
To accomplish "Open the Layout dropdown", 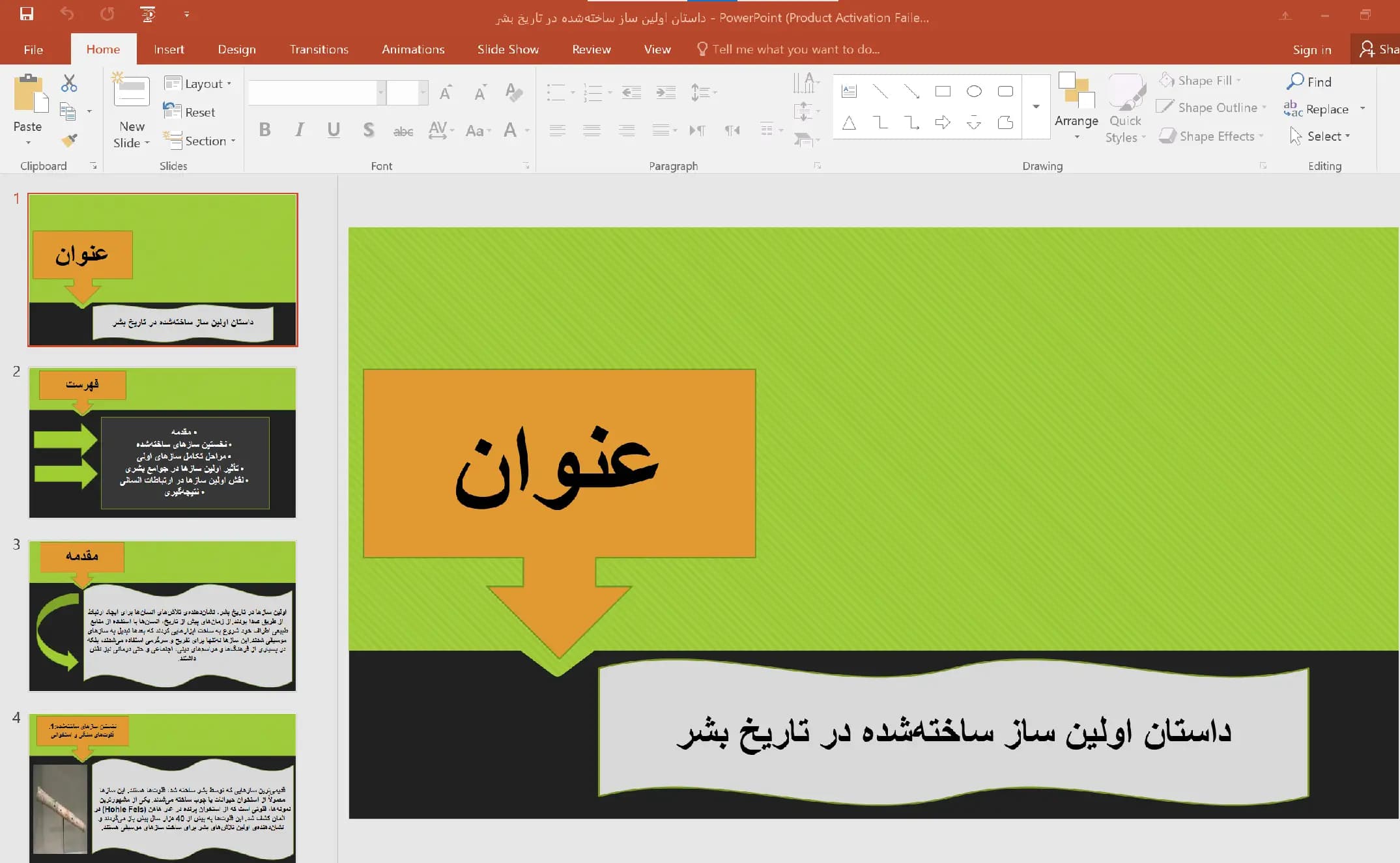I will 198,83.
